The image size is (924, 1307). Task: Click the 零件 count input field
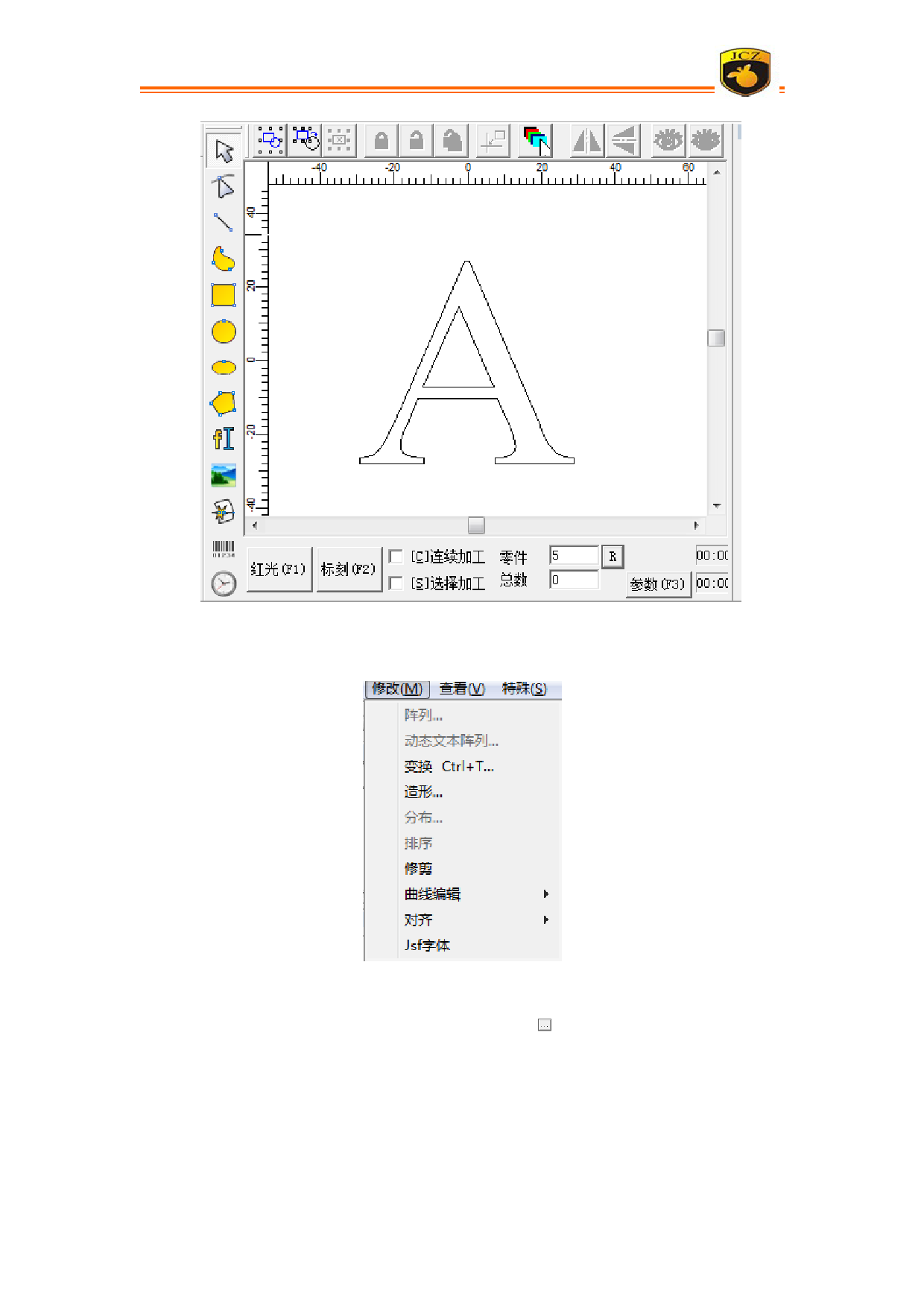coord(574,555)
